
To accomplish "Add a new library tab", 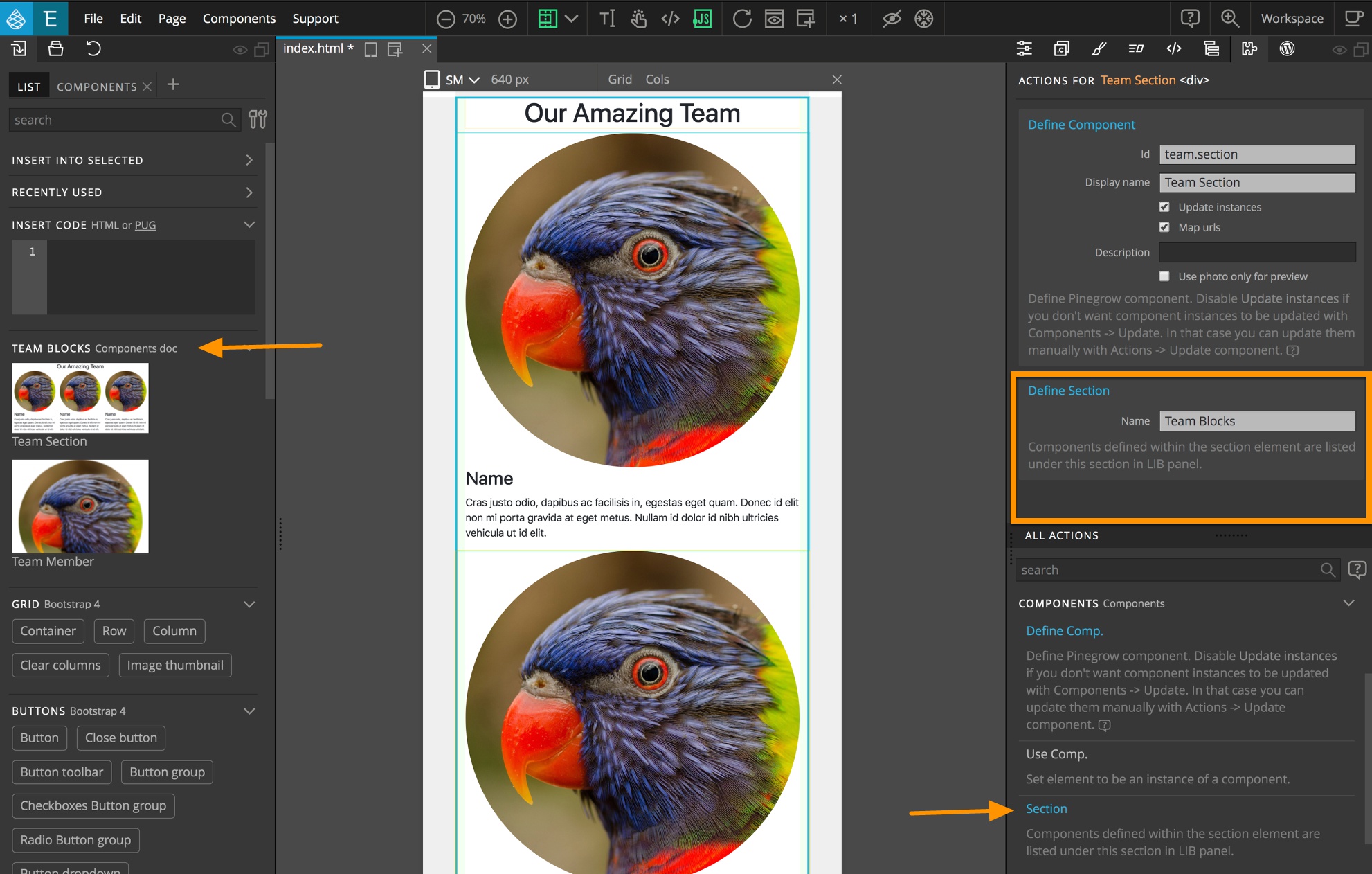I will click(x=173, y=84).
